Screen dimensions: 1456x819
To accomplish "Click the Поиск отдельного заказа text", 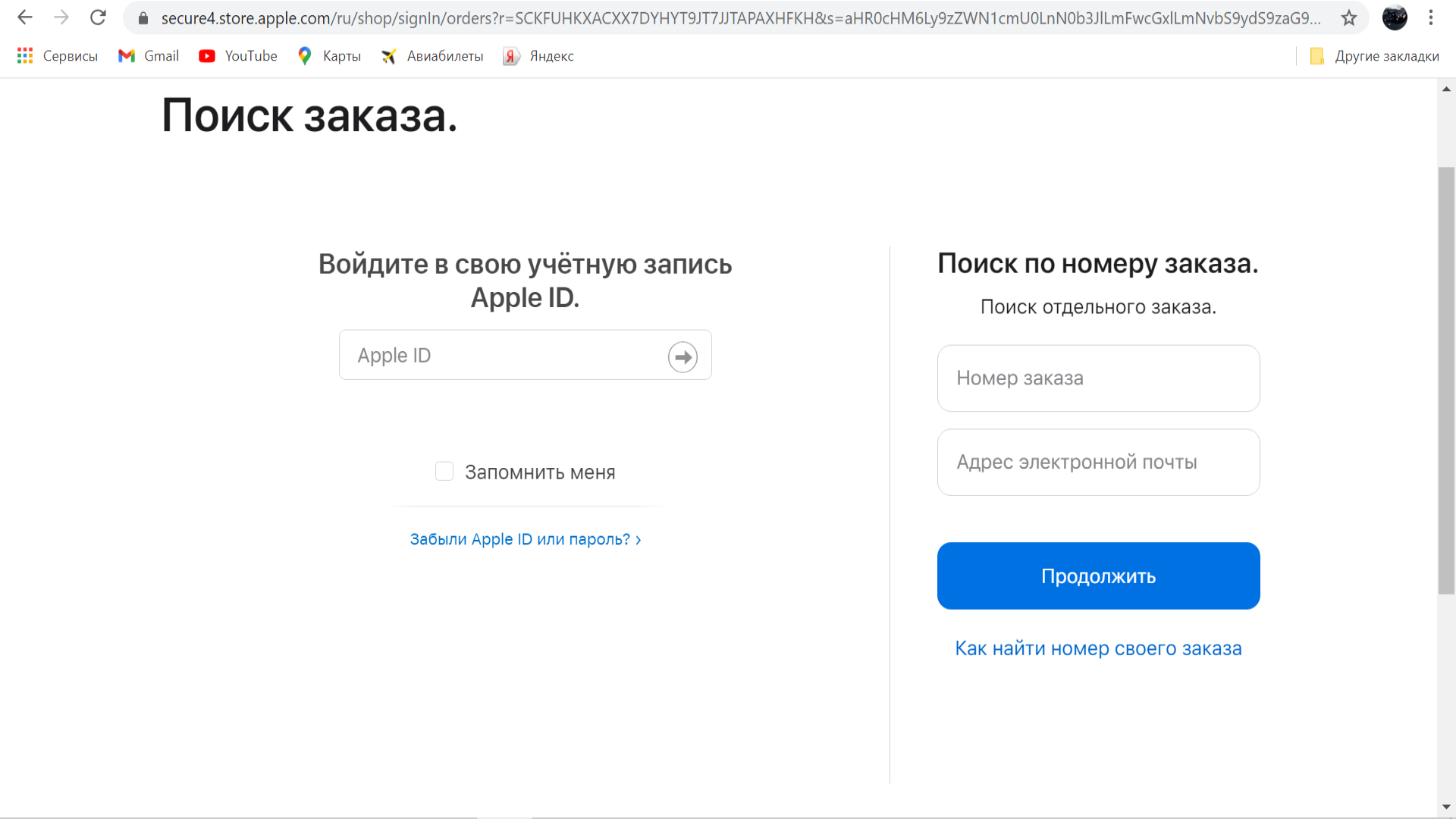I will (1098, 307).
